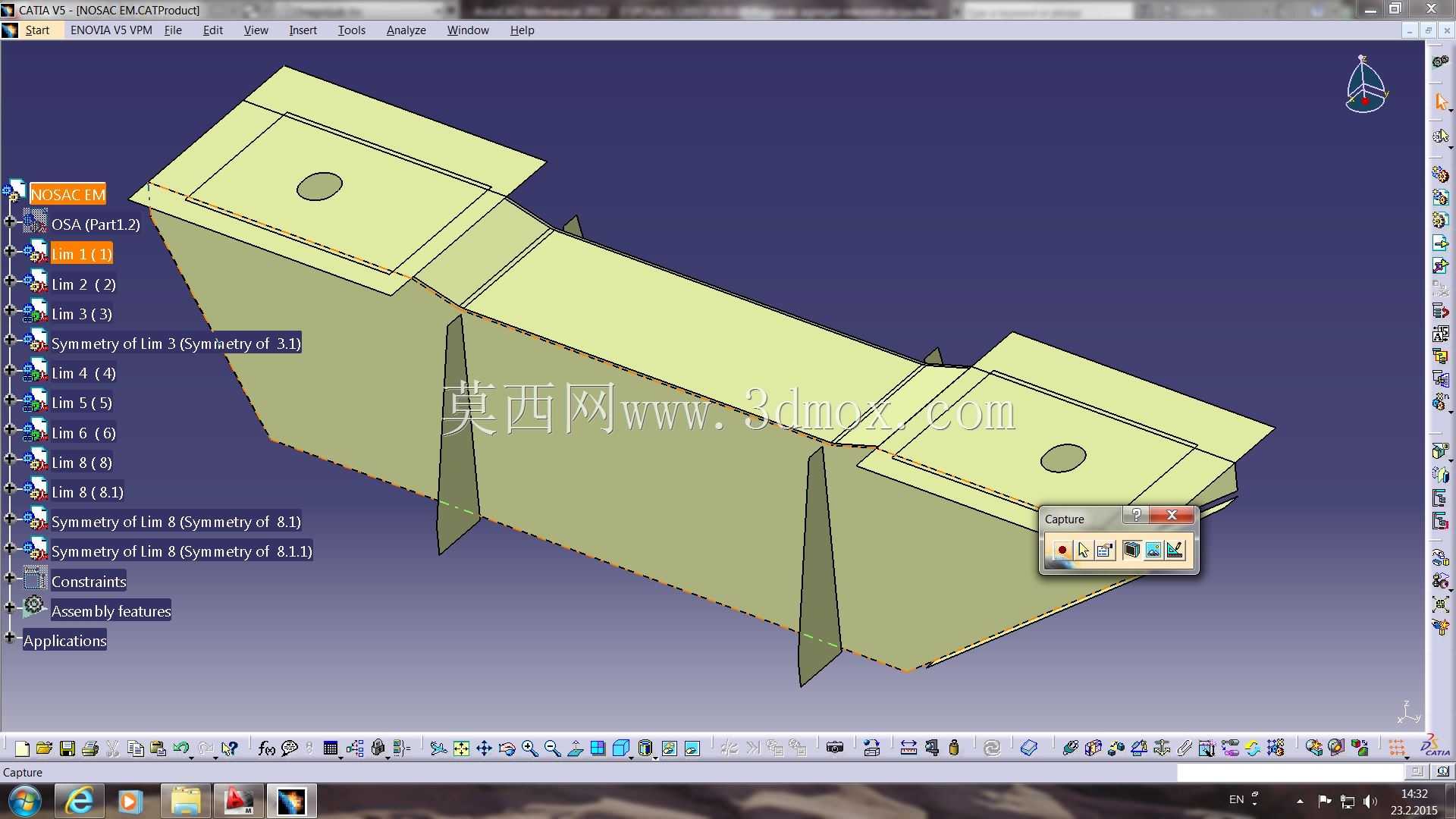Screen dimensions: 1456x819
Task: Click the Capture dialog help button
Action: pyautogui.click(x=1136, y=516)
